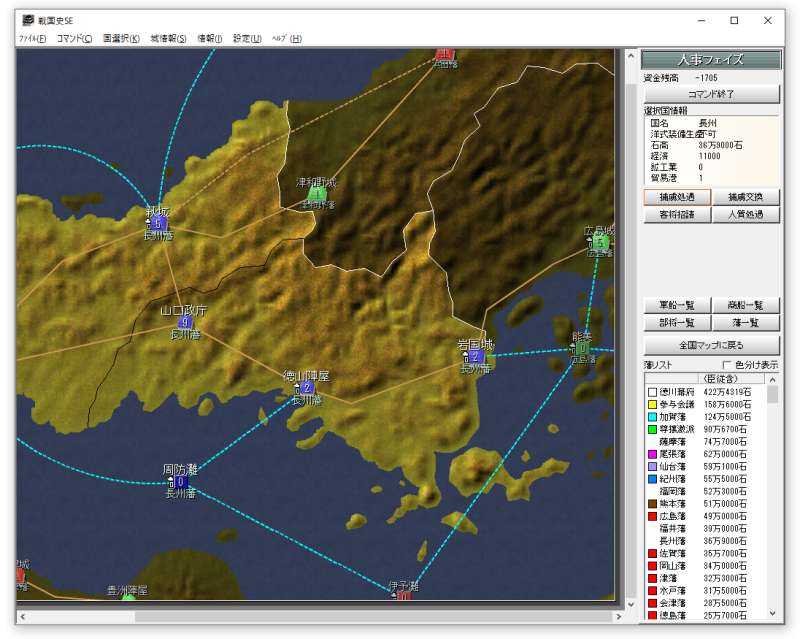This screenshot has width=800, height=639.
Task: Click map horizontal scrollbar right arrow
Action: pos(618,617)
